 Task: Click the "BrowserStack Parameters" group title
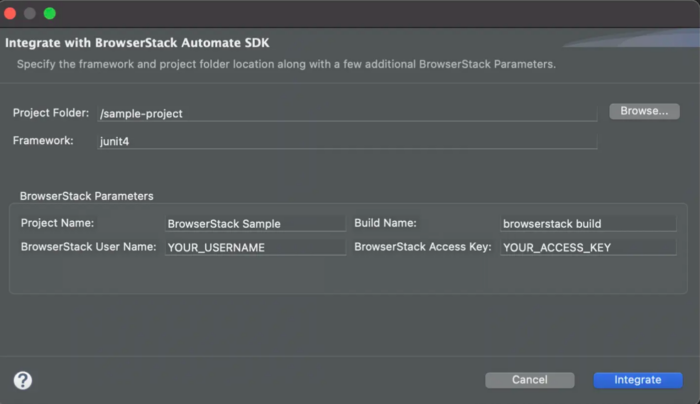(87, 196)
